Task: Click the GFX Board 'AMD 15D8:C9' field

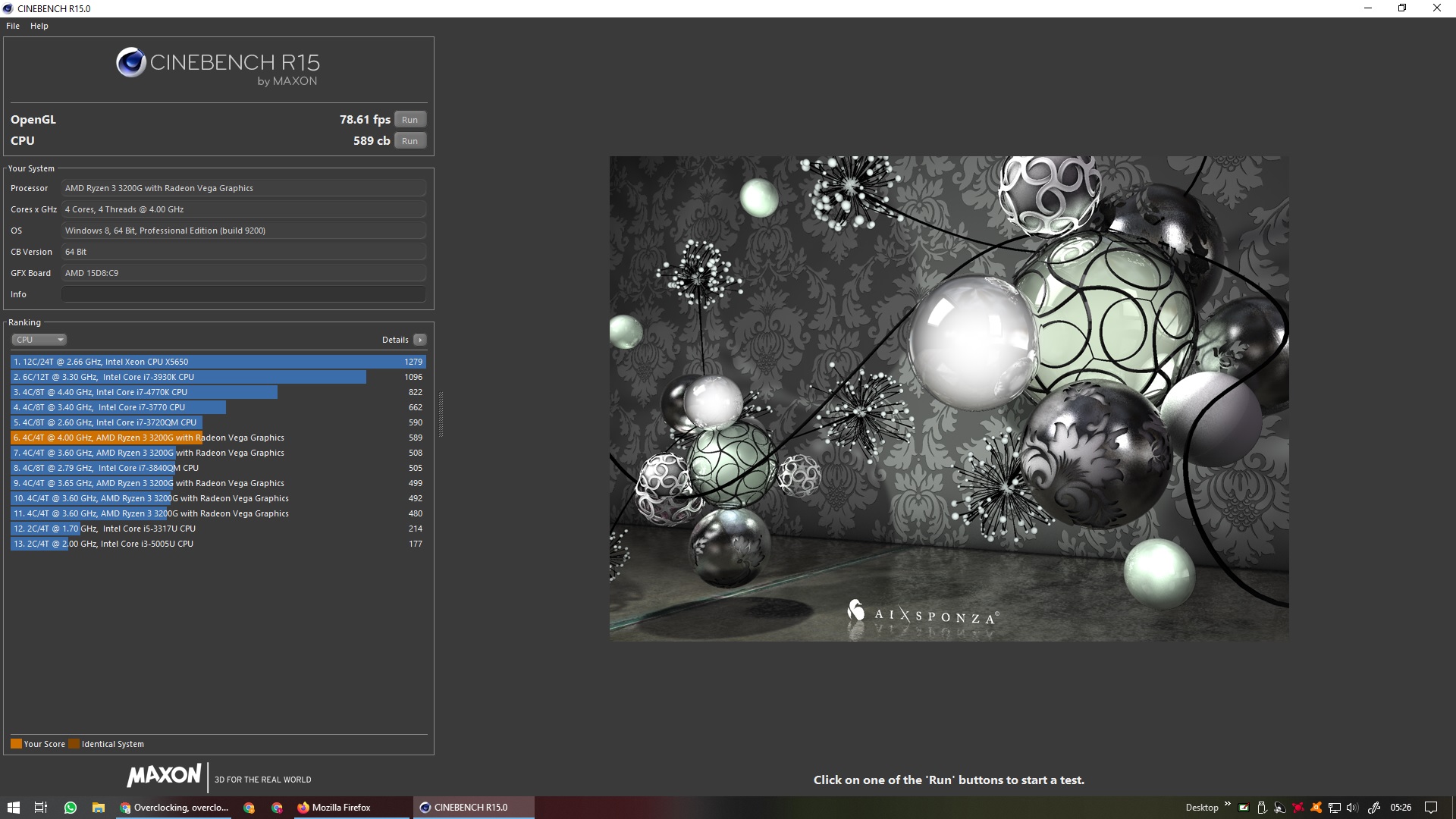Action: (x=243, y=273)
